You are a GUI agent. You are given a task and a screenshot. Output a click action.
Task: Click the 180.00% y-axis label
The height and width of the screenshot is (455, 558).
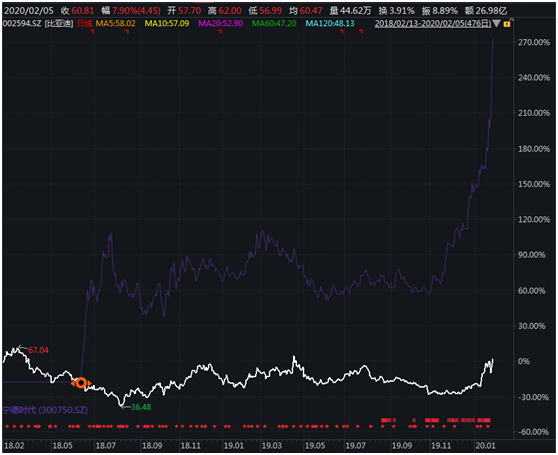click(x=534, y=149)
